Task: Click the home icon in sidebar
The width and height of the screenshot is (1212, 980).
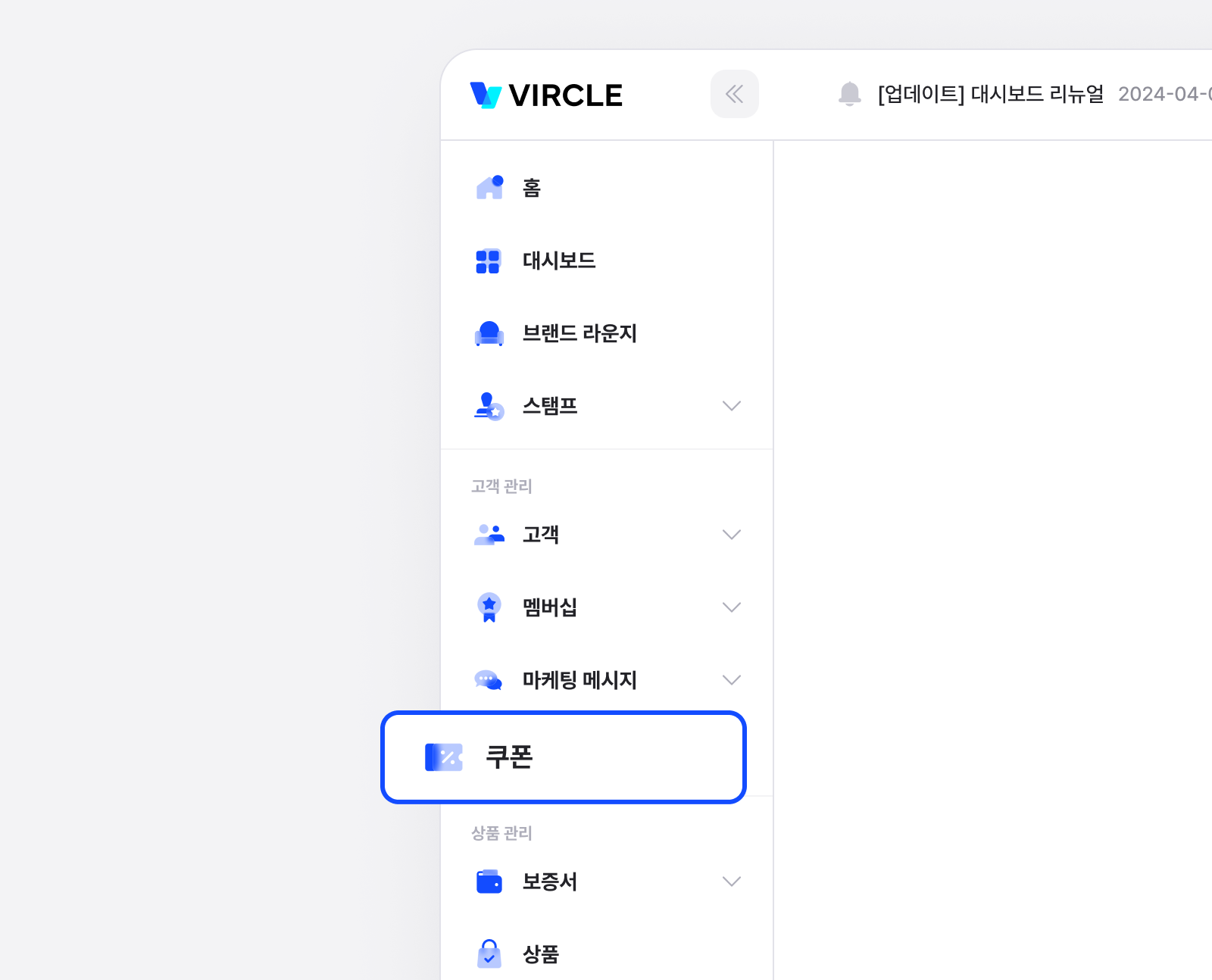Action: coord(489,187)
